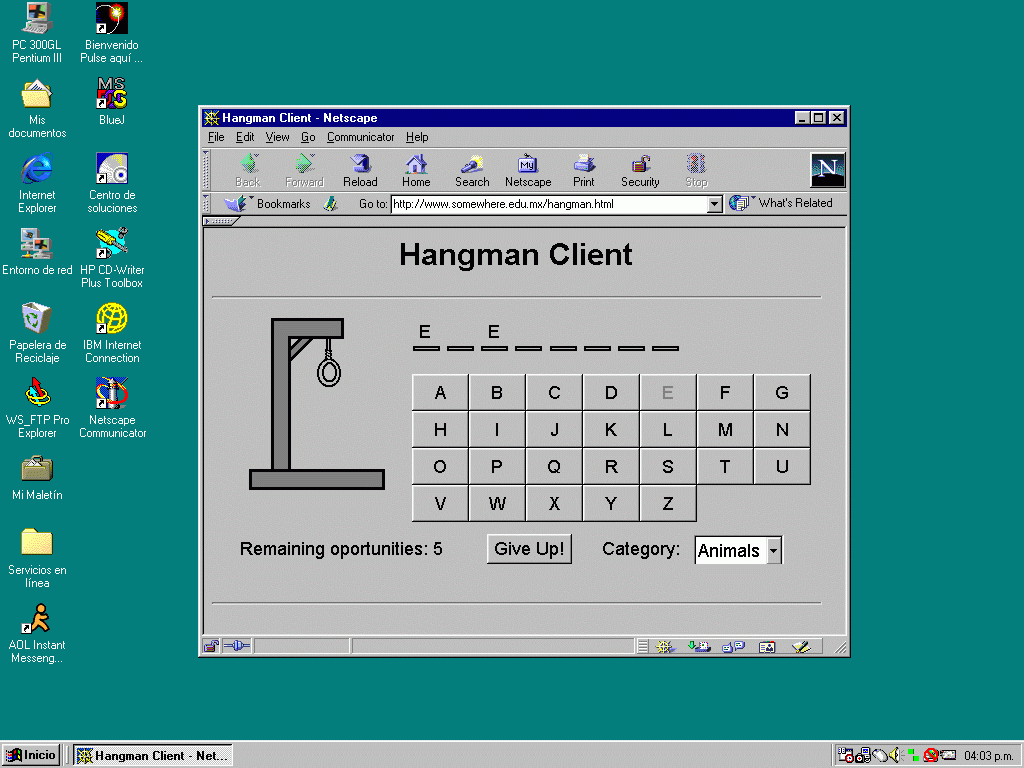1024x768 pixels.
Task: Expand the Category dropdown showing Animals
Action: [773, 551]
